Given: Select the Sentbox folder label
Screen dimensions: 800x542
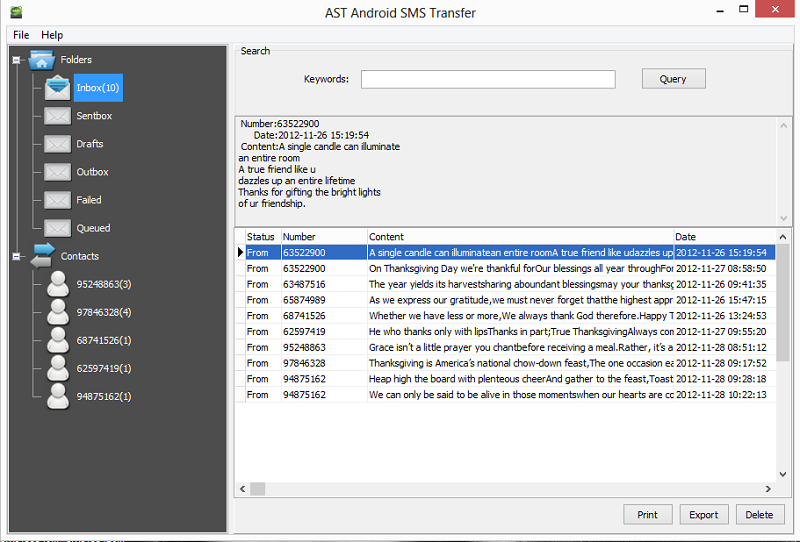Looking at the screenshot, I should click(x=94, y=116).
